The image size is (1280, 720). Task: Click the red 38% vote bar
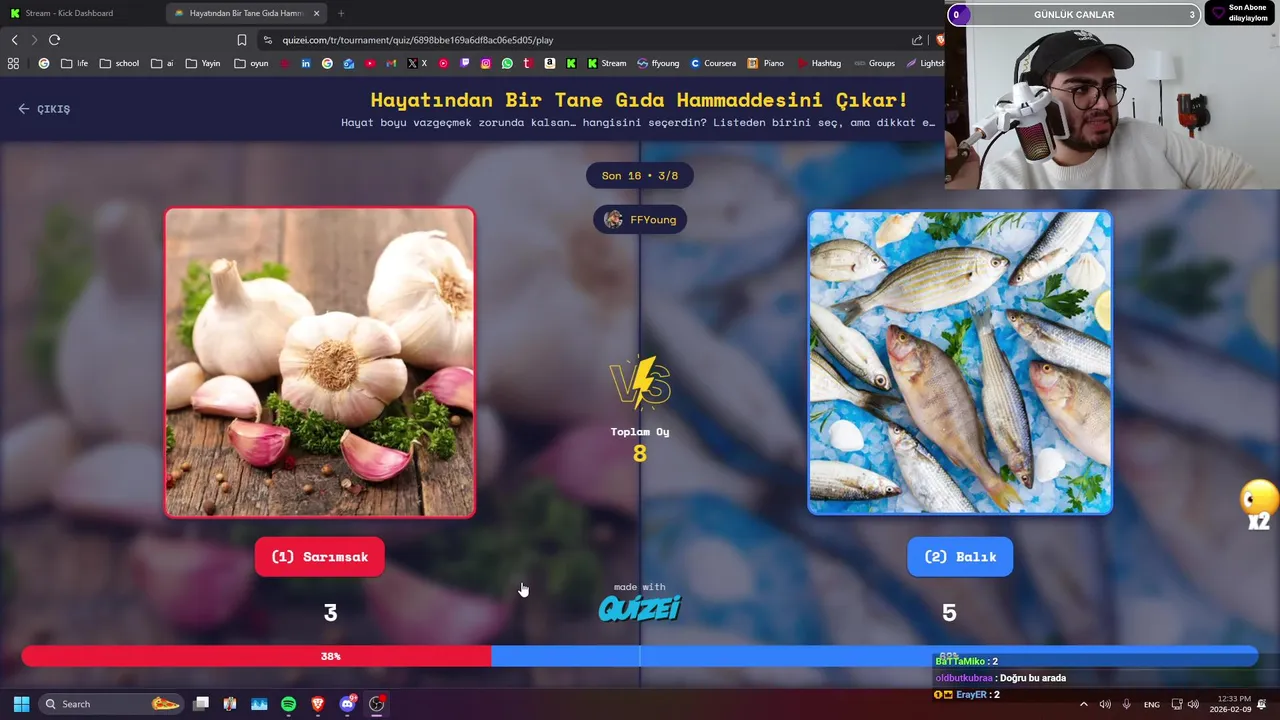tap(256, 656)
